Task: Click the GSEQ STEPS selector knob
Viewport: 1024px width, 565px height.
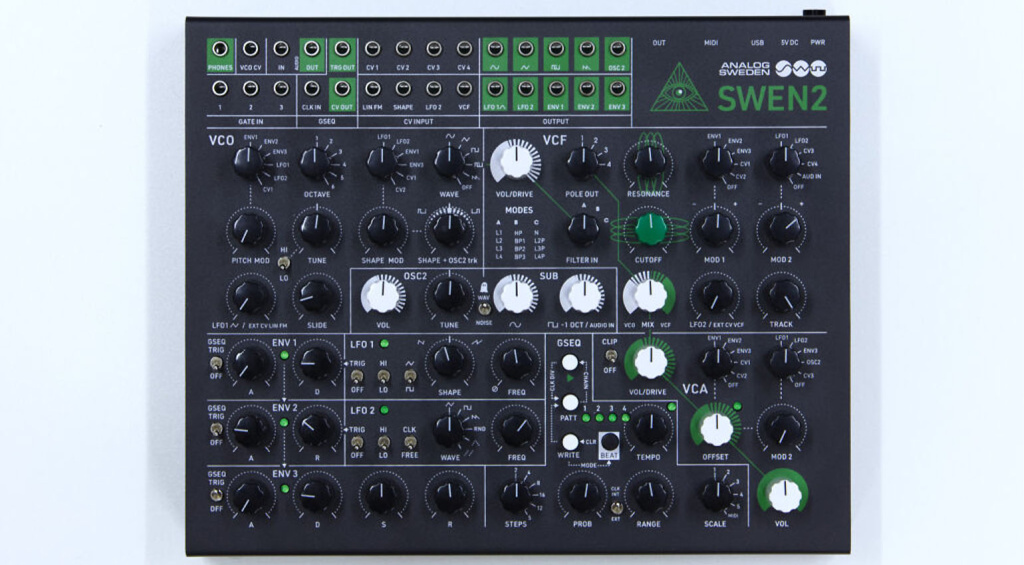Action: [x=516, y=496]
